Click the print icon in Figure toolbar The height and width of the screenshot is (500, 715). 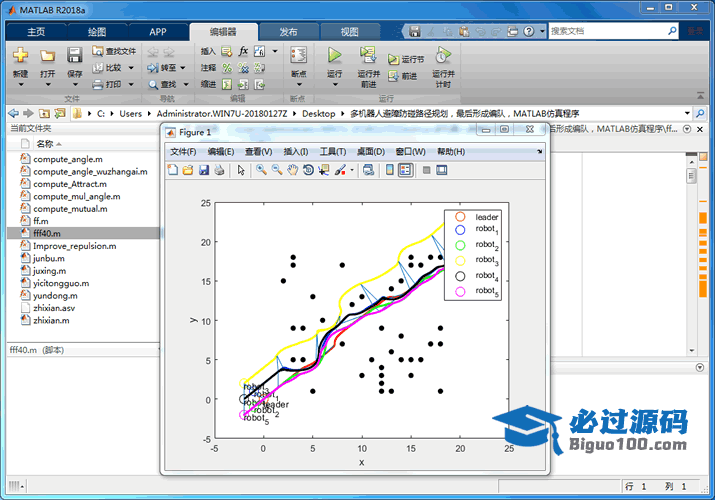pyautogui.click(x=219, y=170)
